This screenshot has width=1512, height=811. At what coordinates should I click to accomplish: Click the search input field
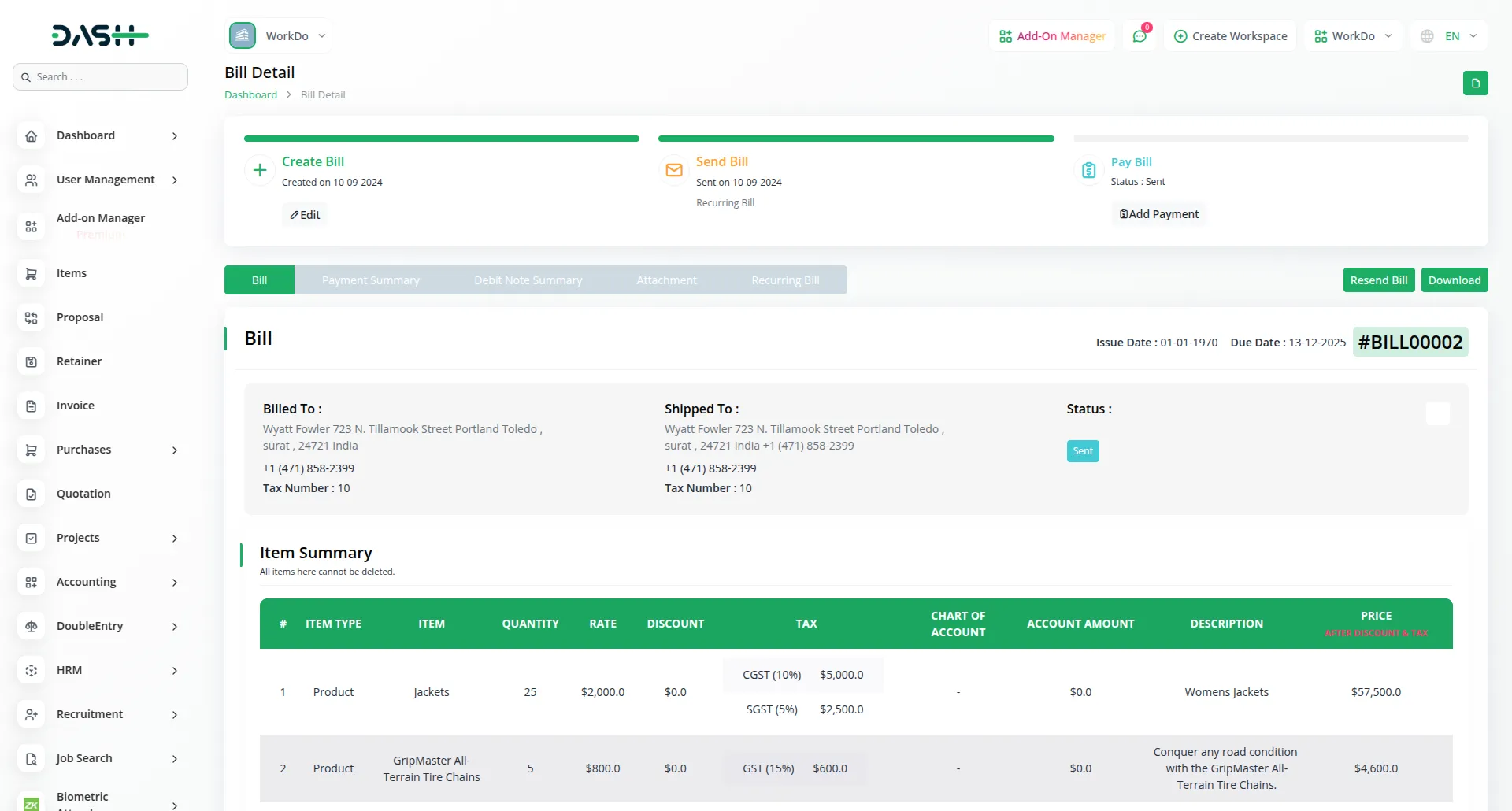(x=100, y=76)
